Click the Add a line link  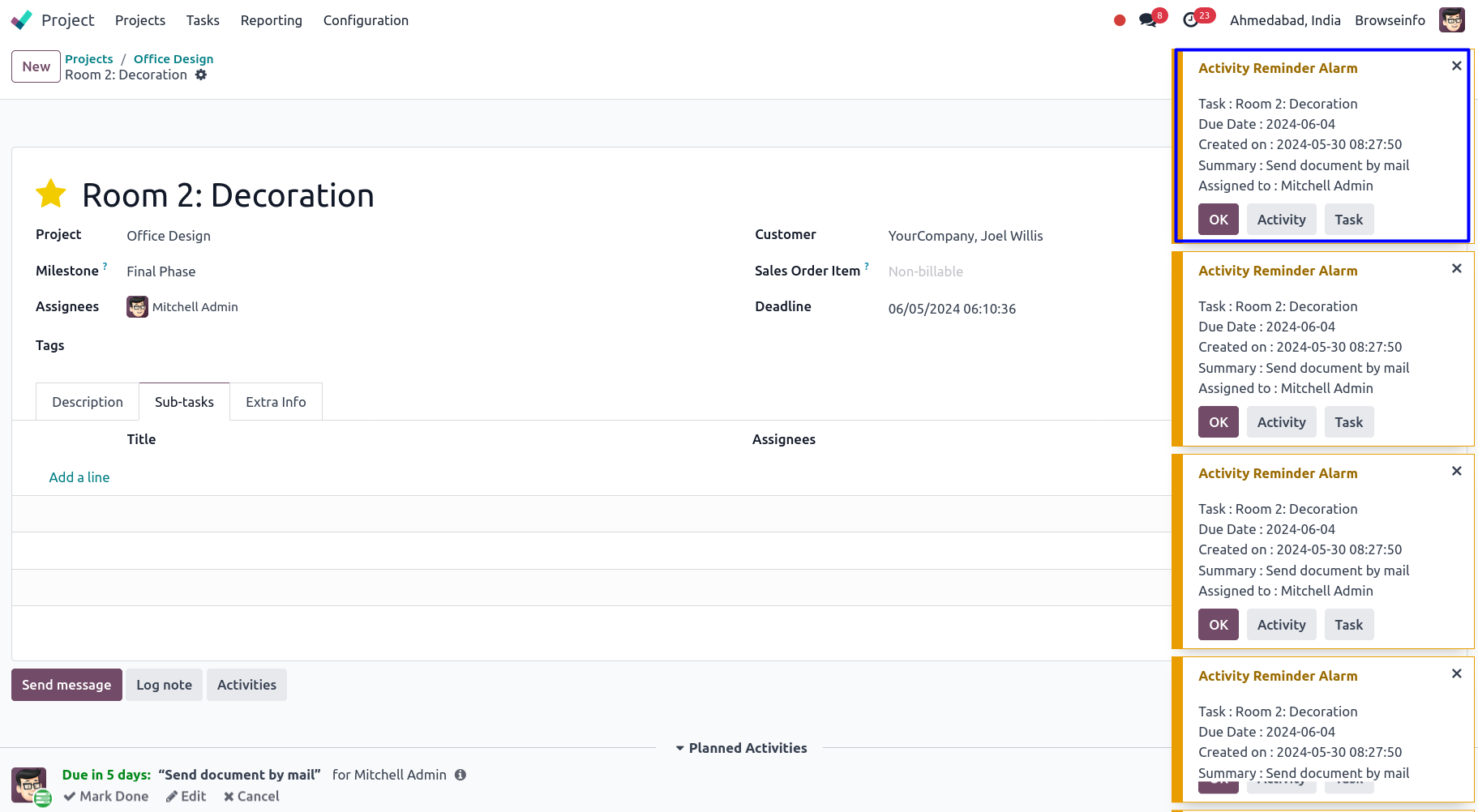tap(79, 477)
